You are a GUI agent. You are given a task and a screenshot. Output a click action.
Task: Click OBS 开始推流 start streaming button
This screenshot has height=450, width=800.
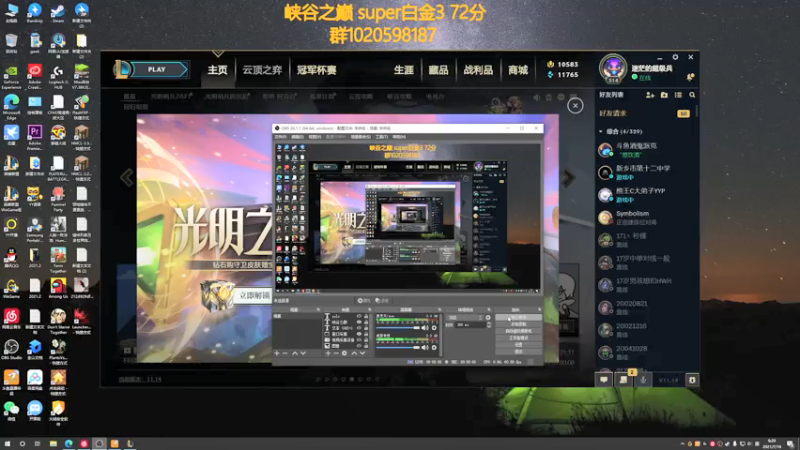(518, 317)
